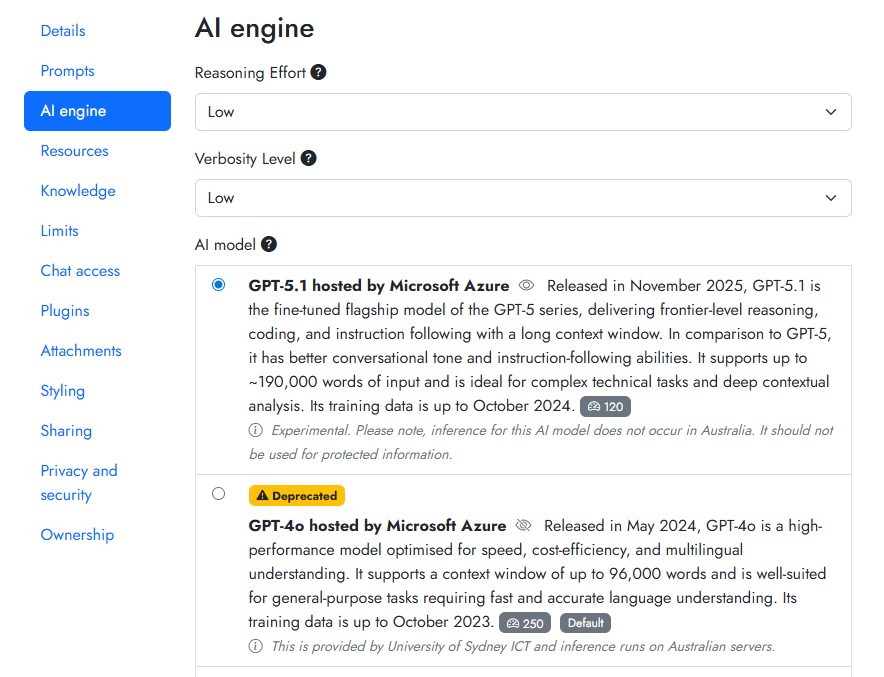Open Privacy and security settings
The width and height of the screenshot is (884, 677).
pyautogui.click(x=79, y=483)
